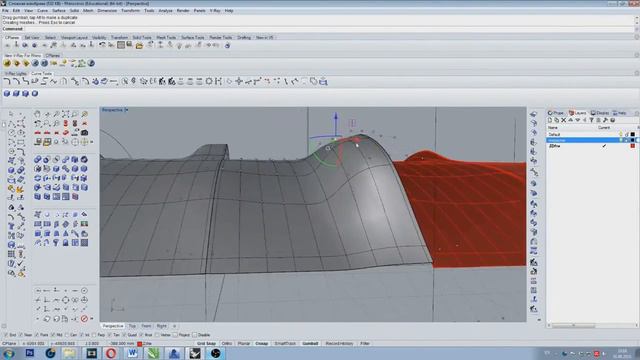The width and height of the screenshot is (640, 360).
Task: Click the Move layer down triangle icon
Action: (x=578, y=120)
